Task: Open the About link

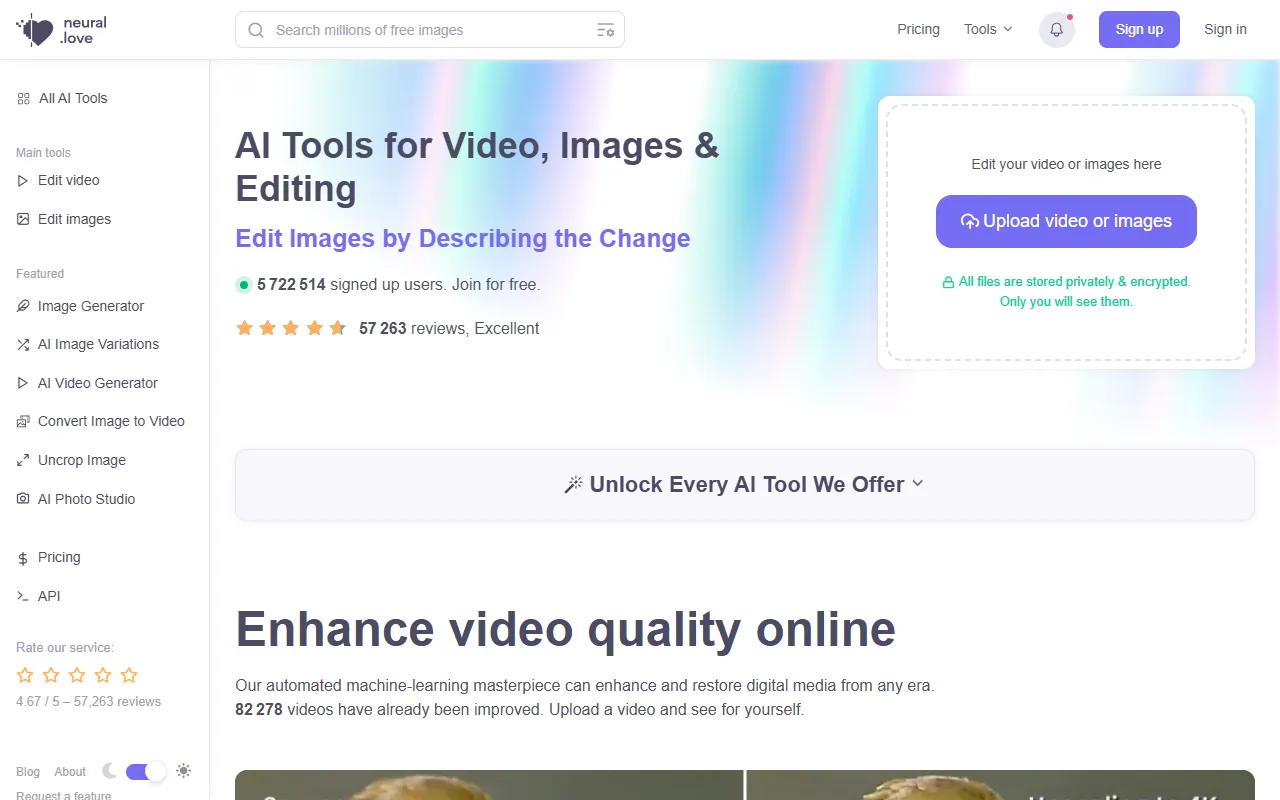Action: 70,772
